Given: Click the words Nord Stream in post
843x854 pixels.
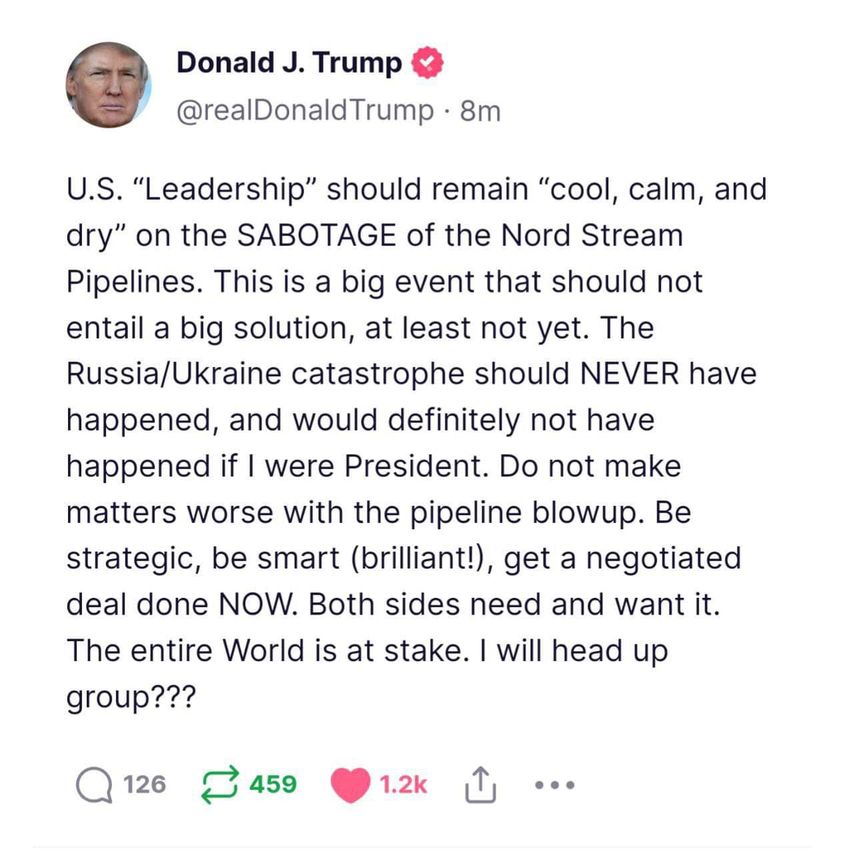Looking at the screenshot, I should 591,235.
